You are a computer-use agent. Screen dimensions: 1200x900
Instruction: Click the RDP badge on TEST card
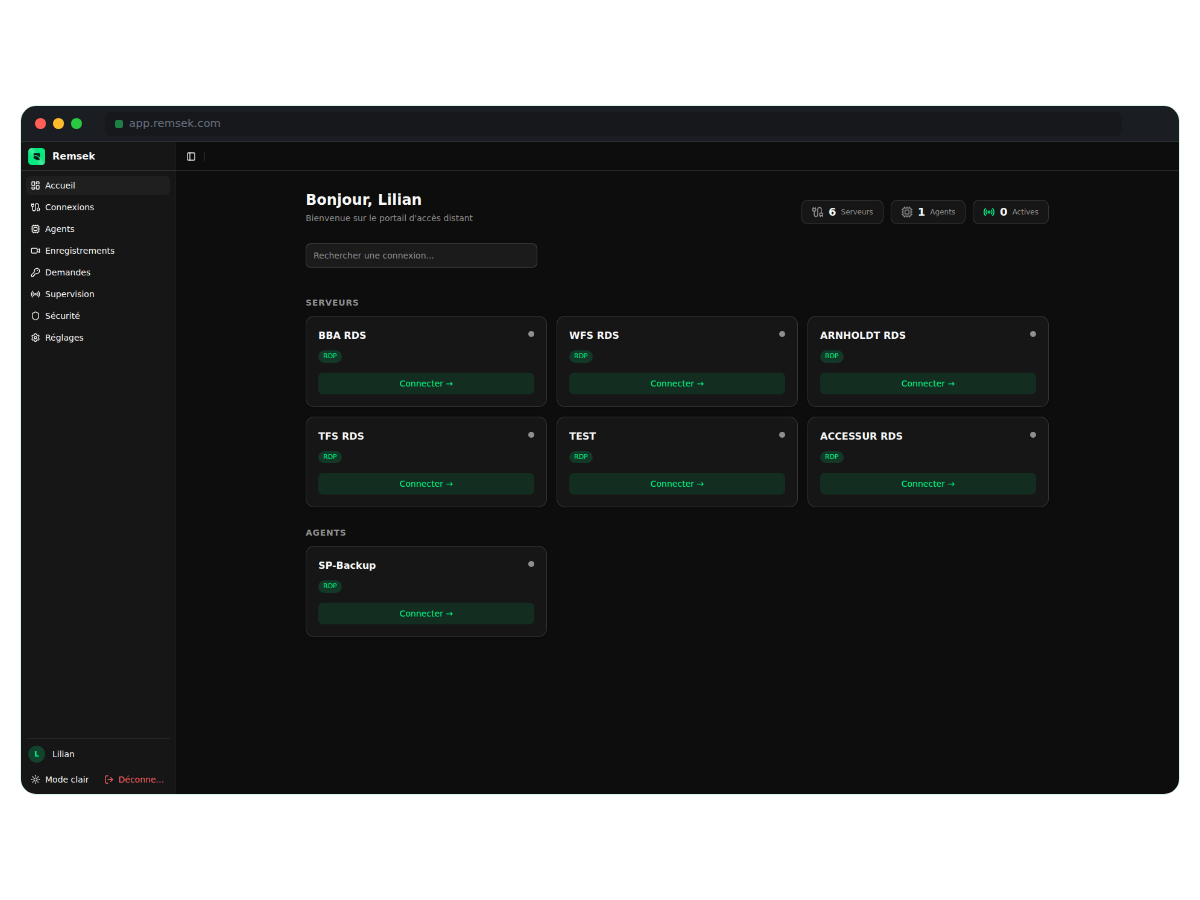pyautogui.click(x=581, y=457)
